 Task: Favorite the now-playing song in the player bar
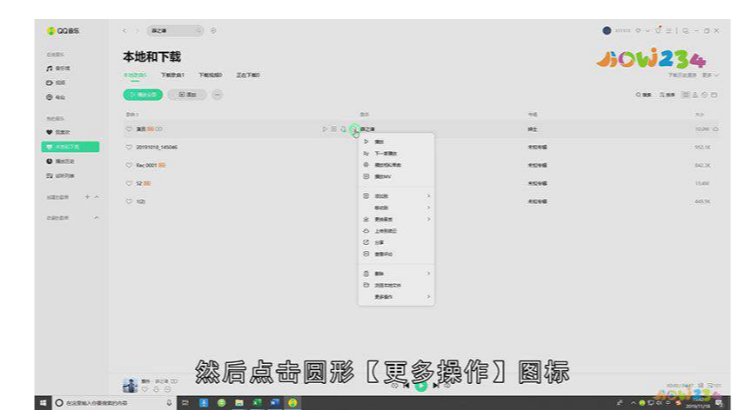pyautogui.click(x=145, y=389)
